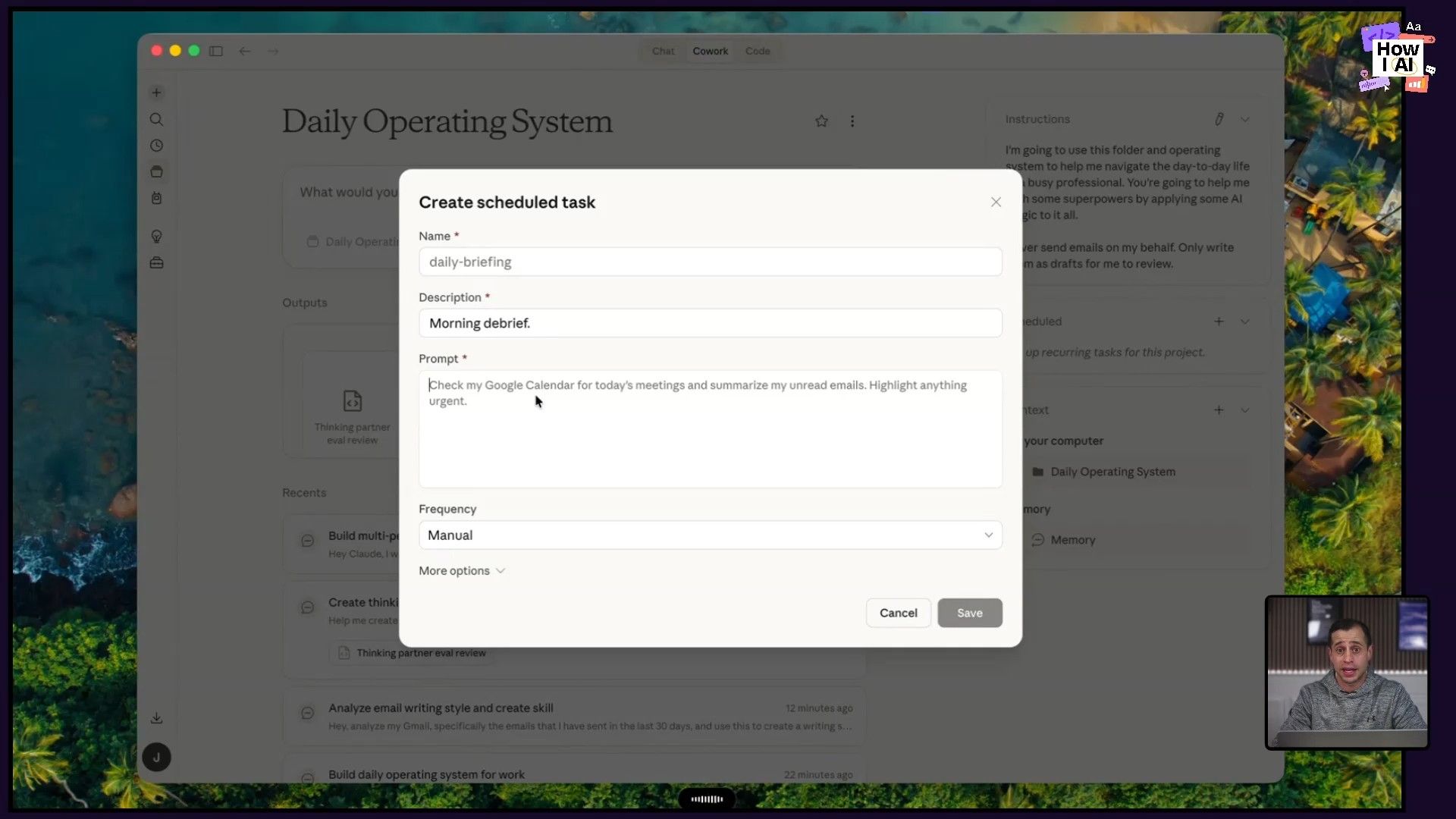Click the plus icon in left sidebar
This screenshot has height=819, width=1456.
156,93
